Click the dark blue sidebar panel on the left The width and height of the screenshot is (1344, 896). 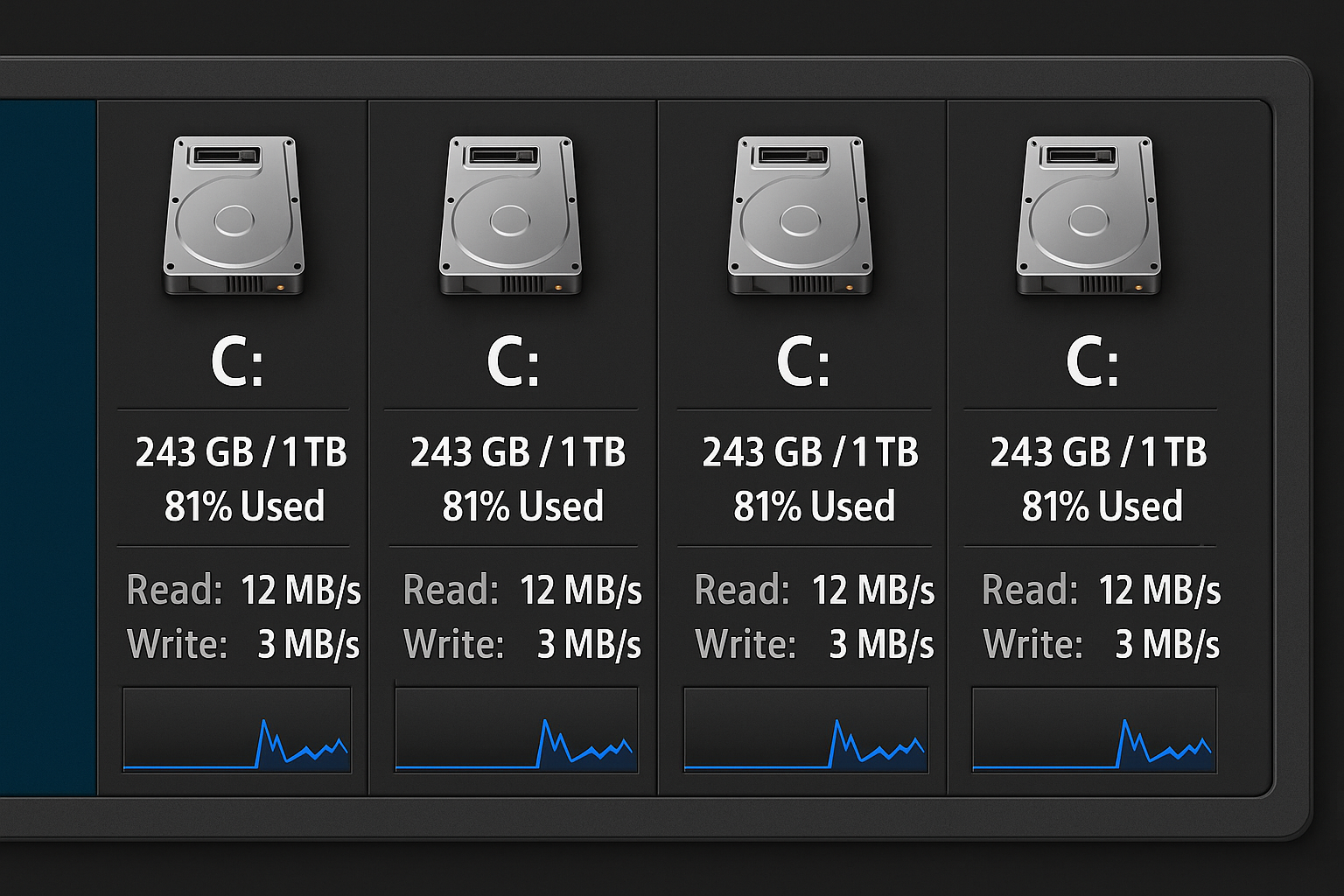click(x=47, y=446)
